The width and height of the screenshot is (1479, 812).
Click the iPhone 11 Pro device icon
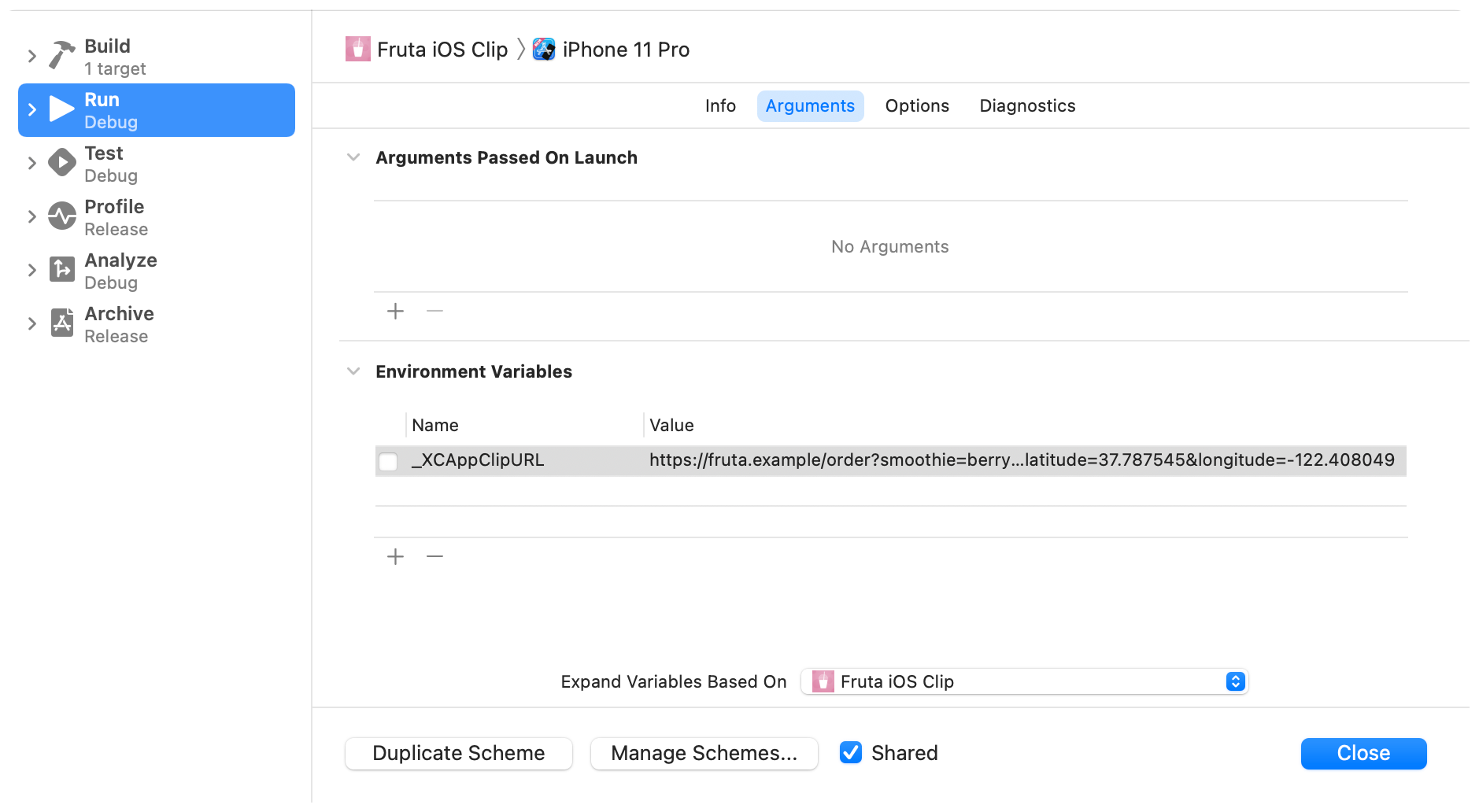(544, 49)
